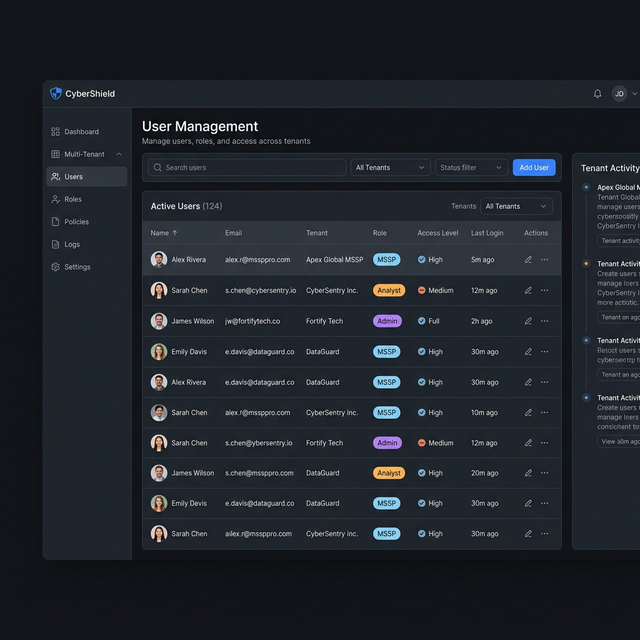Click the 'Tenant an ago' button
The height and width of the screenshot is (640, 640).
coord(619,374)
